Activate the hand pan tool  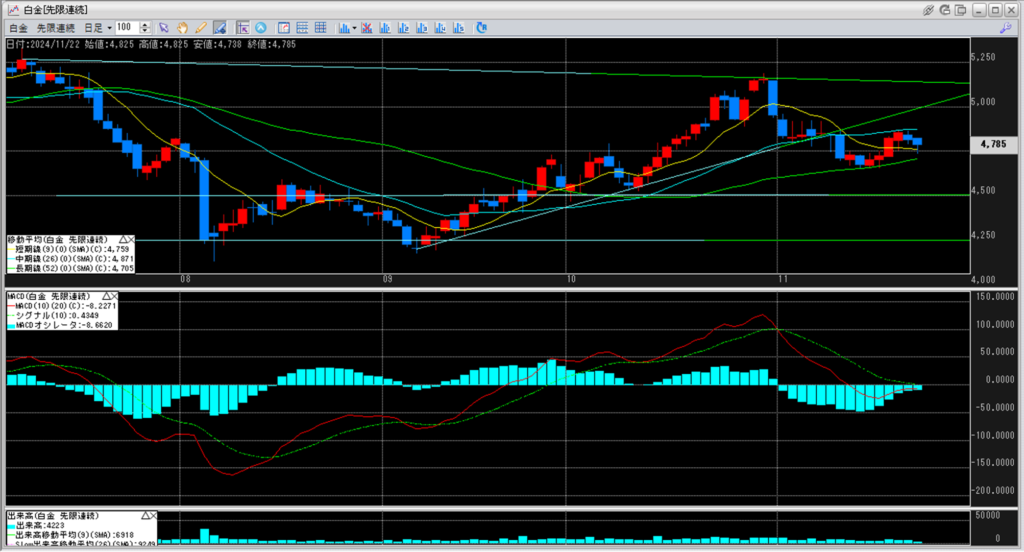(183, 27)
